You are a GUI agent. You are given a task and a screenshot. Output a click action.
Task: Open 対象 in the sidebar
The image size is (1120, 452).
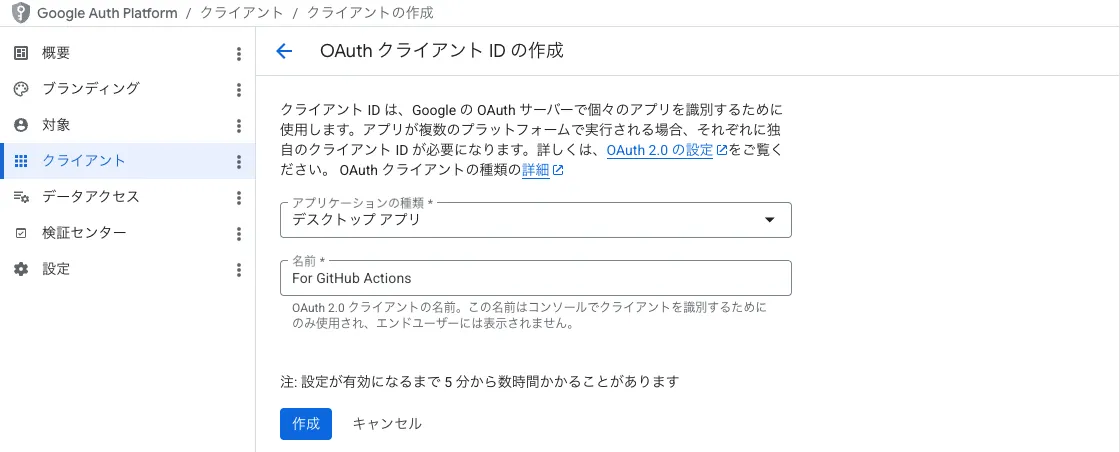click(128, 125)
